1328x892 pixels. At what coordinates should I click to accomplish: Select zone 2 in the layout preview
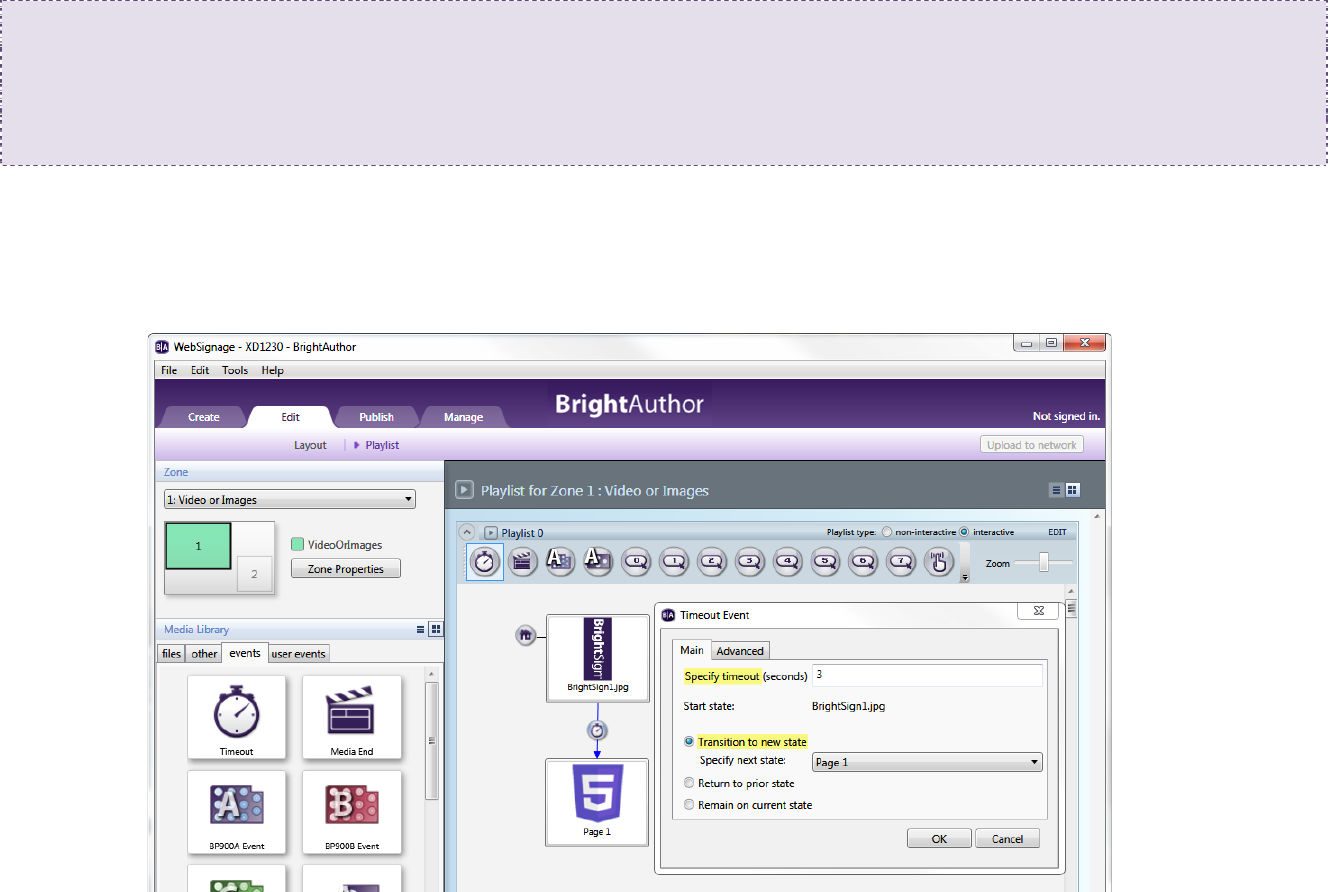point(254,574)
